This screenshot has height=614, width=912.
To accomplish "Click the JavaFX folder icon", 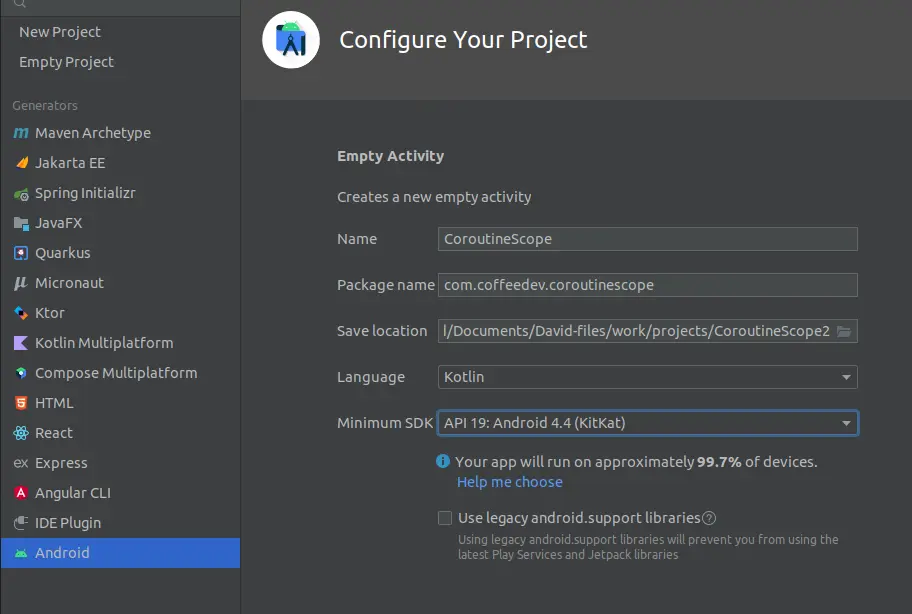I will [x=21, y=223].
